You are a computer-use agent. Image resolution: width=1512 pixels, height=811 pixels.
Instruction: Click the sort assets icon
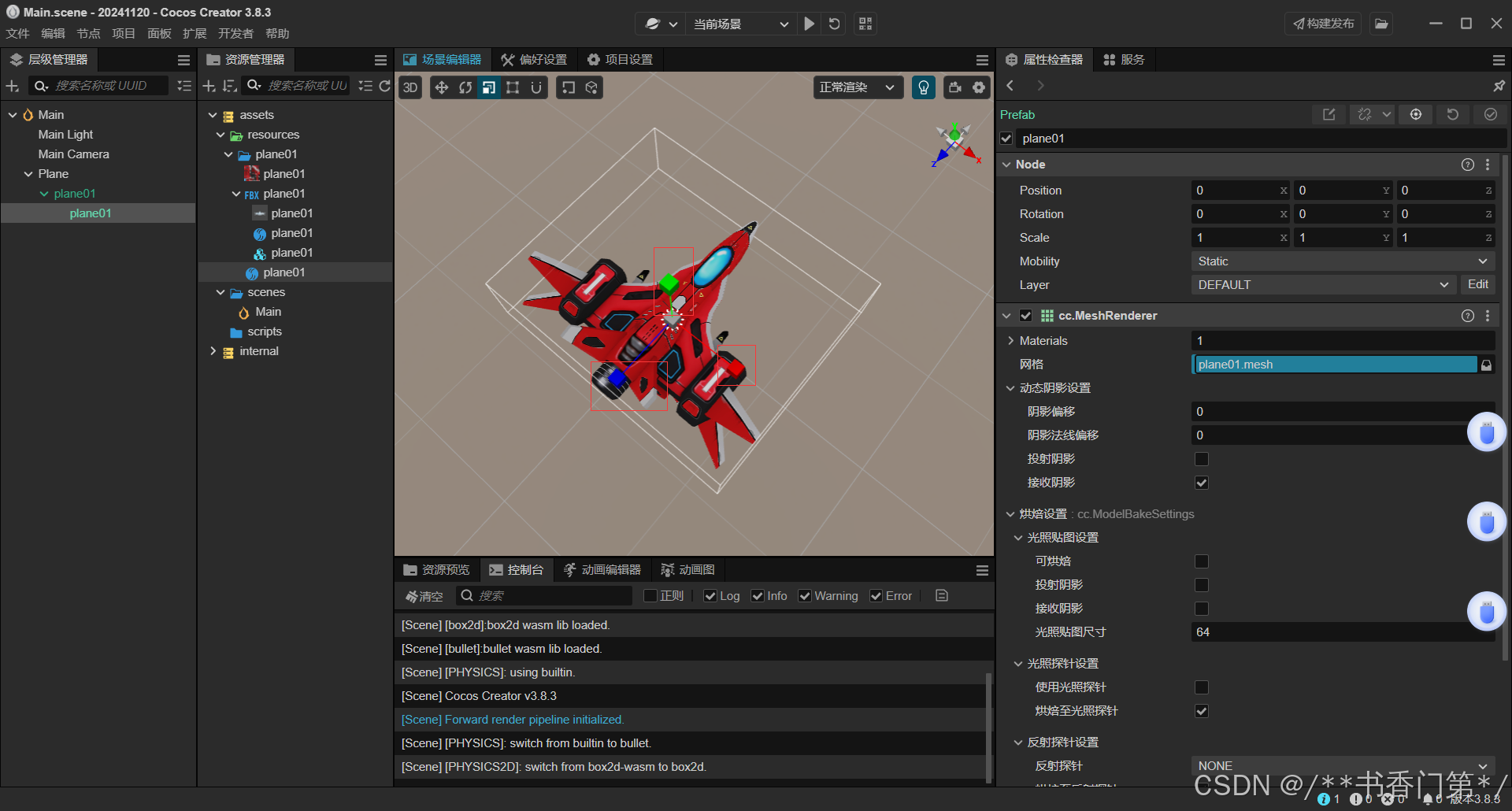[x=230, y=86]
